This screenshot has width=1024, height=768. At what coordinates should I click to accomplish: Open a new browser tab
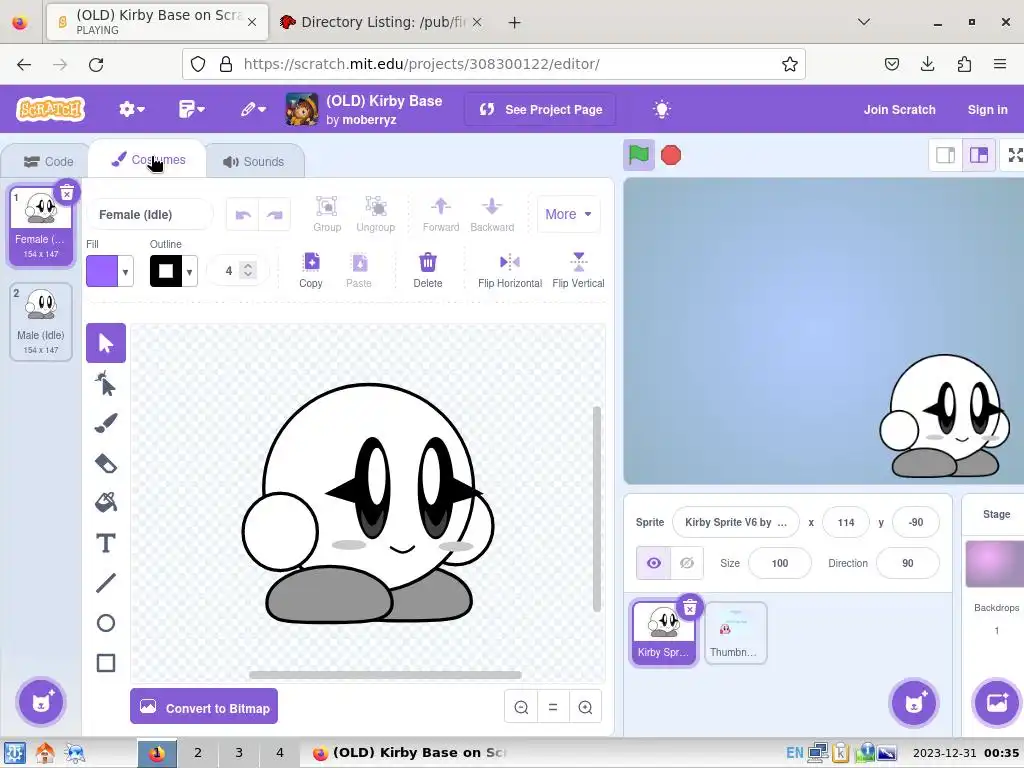click(515, 23)
